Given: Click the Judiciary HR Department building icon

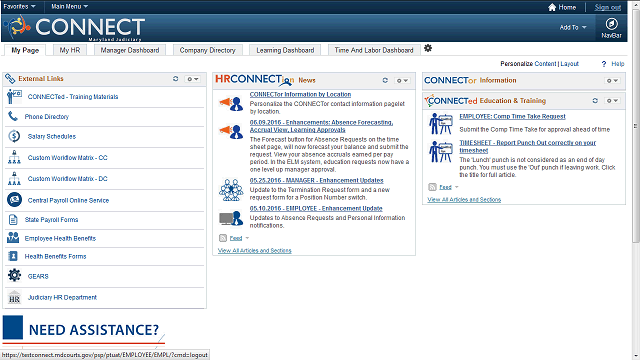Looking at the screenshot, I should click(x=14, y=297).
